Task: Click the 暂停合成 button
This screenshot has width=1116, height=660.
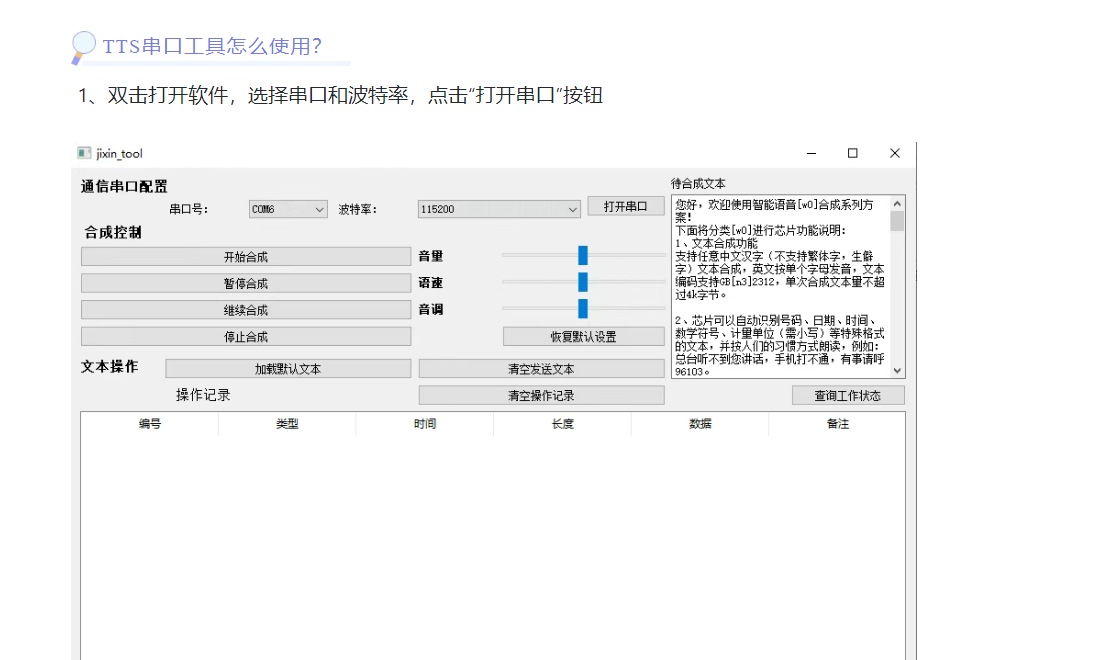Action: pyautogui.click(x=245, y=283)
